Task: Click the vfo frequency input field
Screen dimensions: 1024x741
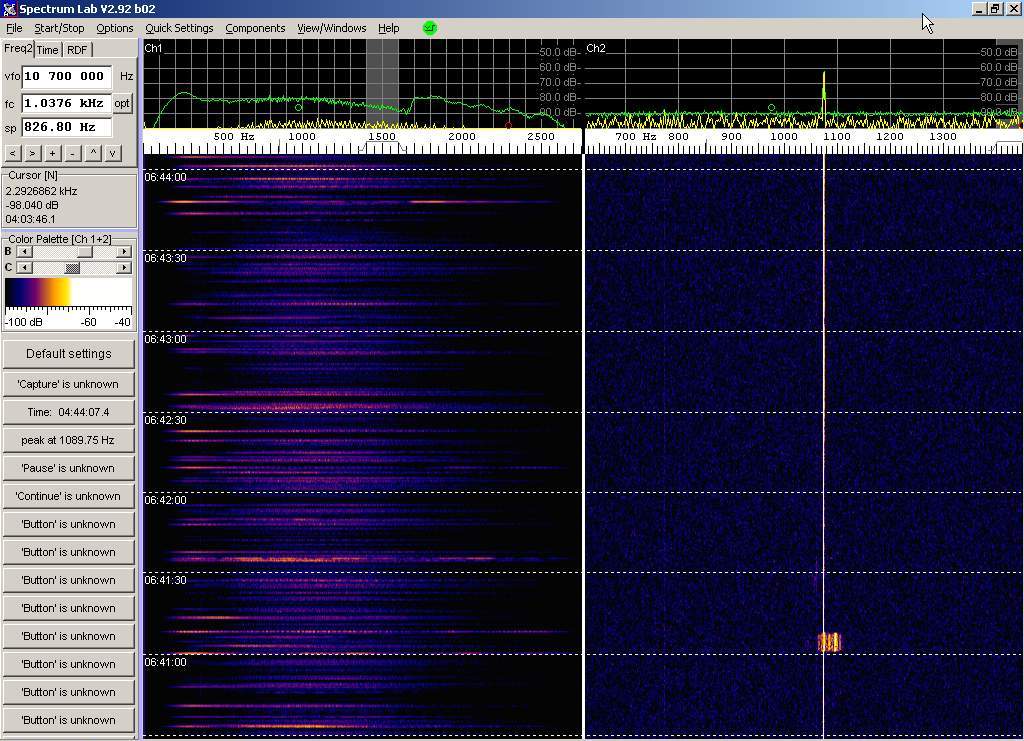Action: [66, 76]
